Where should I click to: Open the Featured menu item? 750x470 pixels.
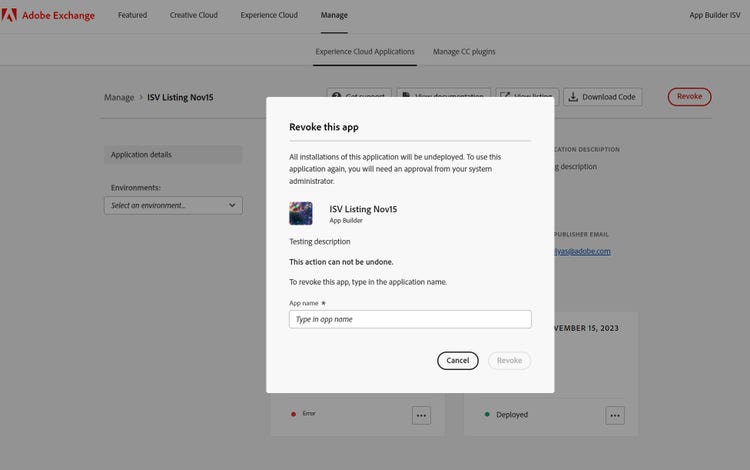pos(132,15)
